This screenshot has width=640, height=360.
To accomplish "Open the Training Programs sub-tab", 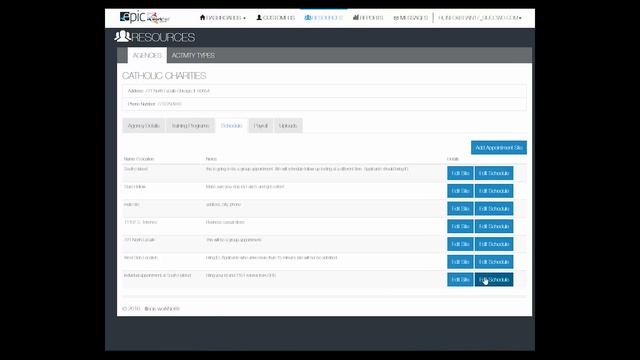I will 190,126.
